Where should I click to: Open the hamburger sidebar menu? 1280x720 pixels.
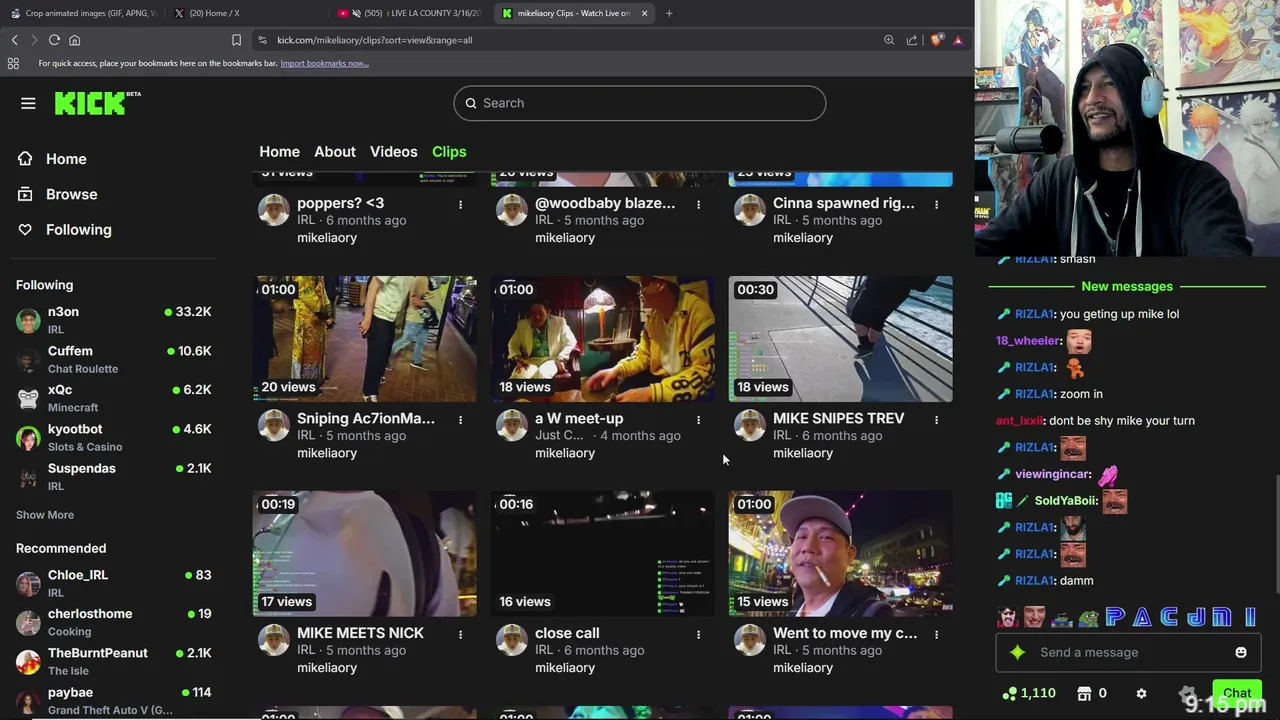(x=28, y=103)
